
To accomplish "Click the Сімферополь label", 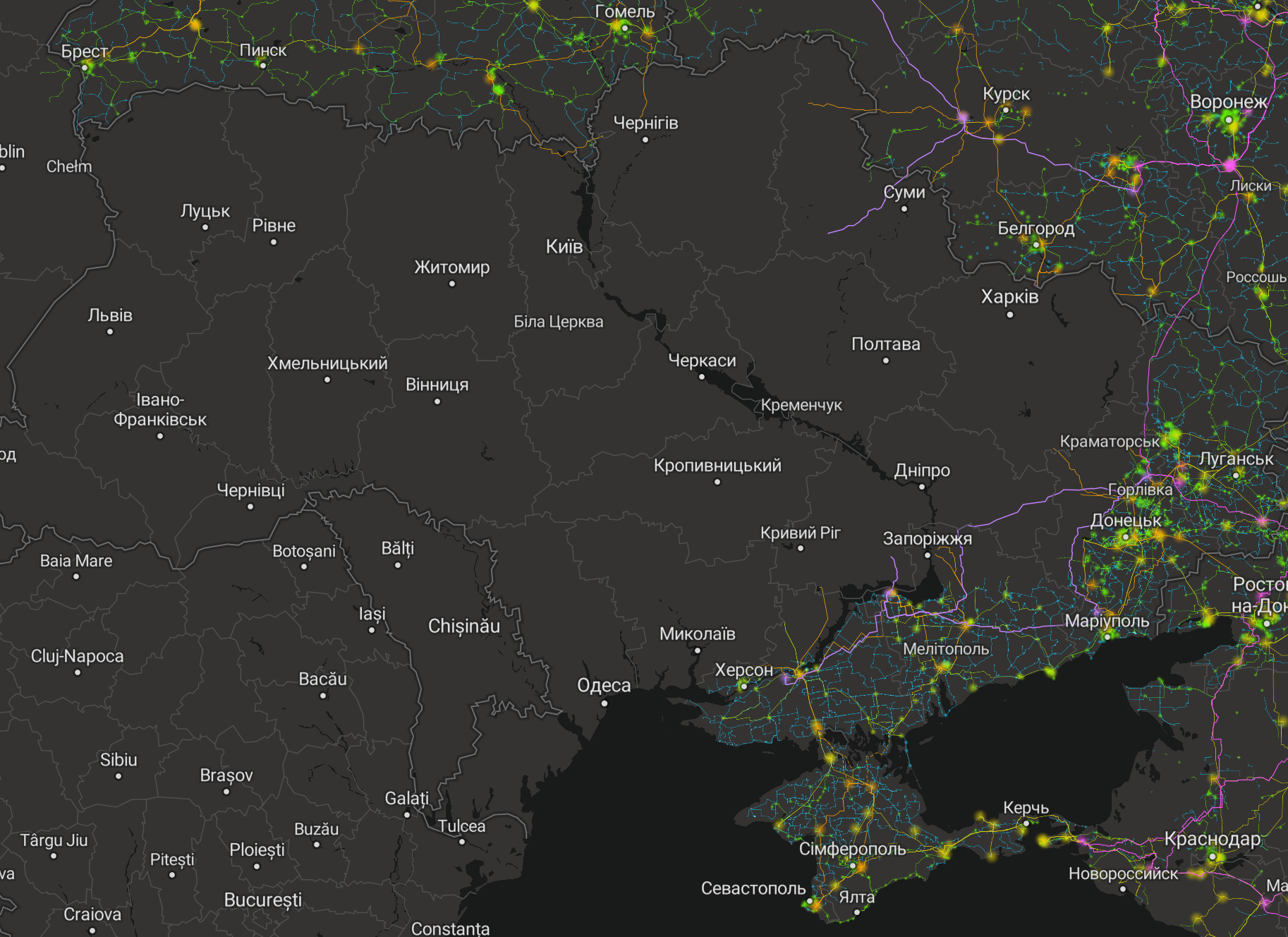I will [x=852, y=849].
